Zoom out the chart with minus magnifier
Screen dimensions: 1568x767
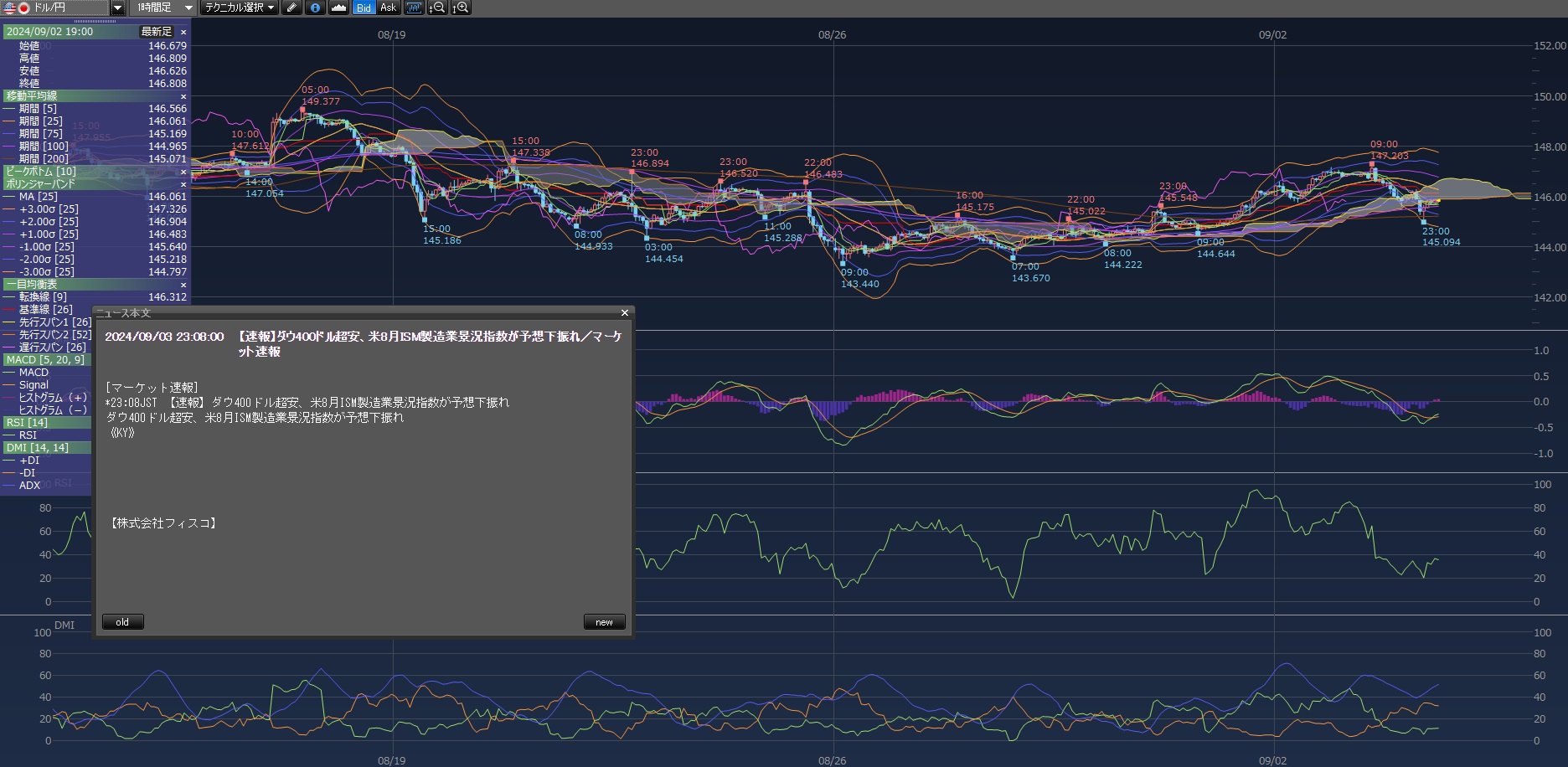[x=437, y=8]
